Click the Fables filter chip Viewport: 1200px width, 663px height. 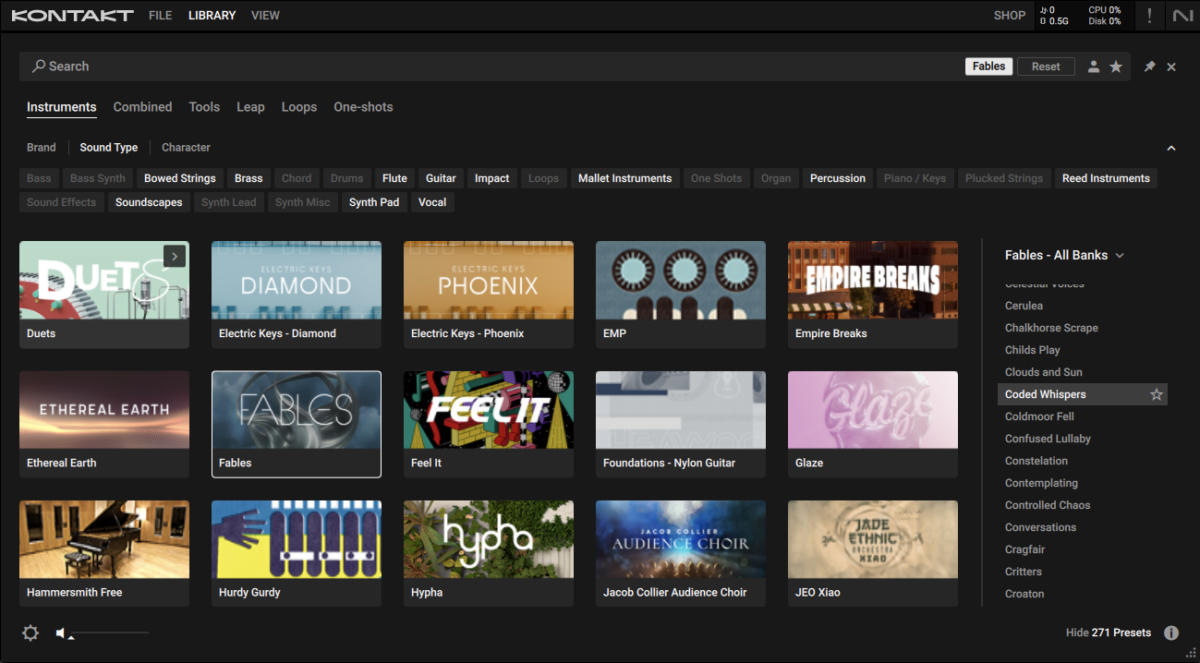click(989, 66)
